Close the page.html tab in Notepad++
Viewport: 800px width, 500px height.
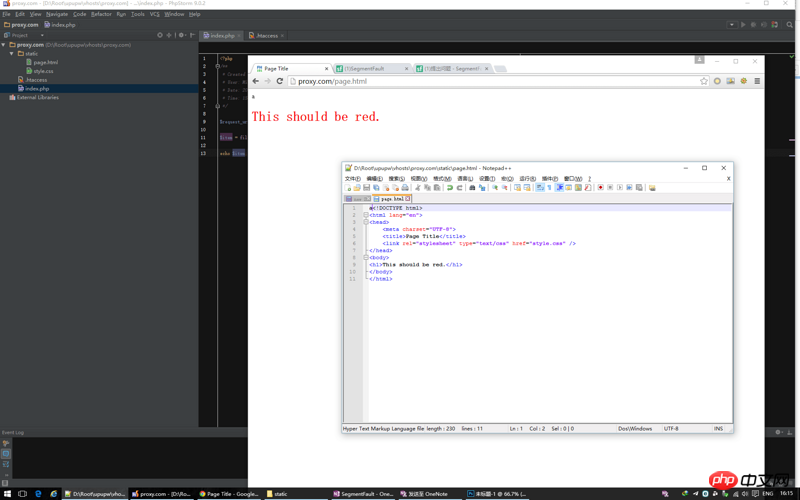[408, 199]
